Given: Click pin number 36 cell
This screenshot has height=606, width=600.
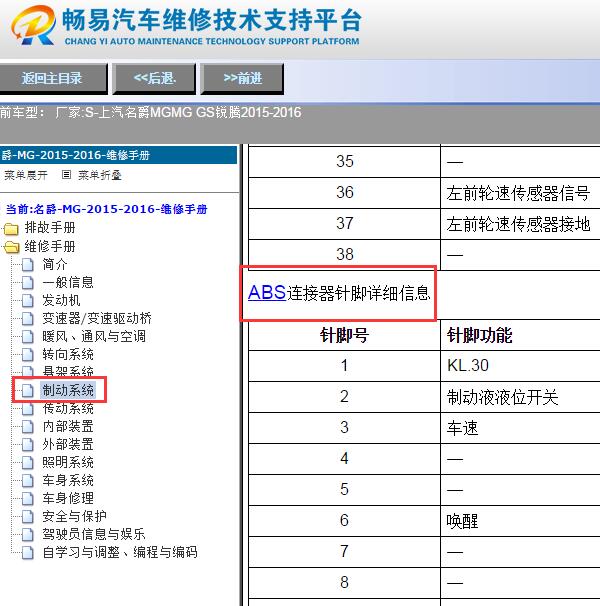Looking at the screenshot, I should click(x=344, y=192).
